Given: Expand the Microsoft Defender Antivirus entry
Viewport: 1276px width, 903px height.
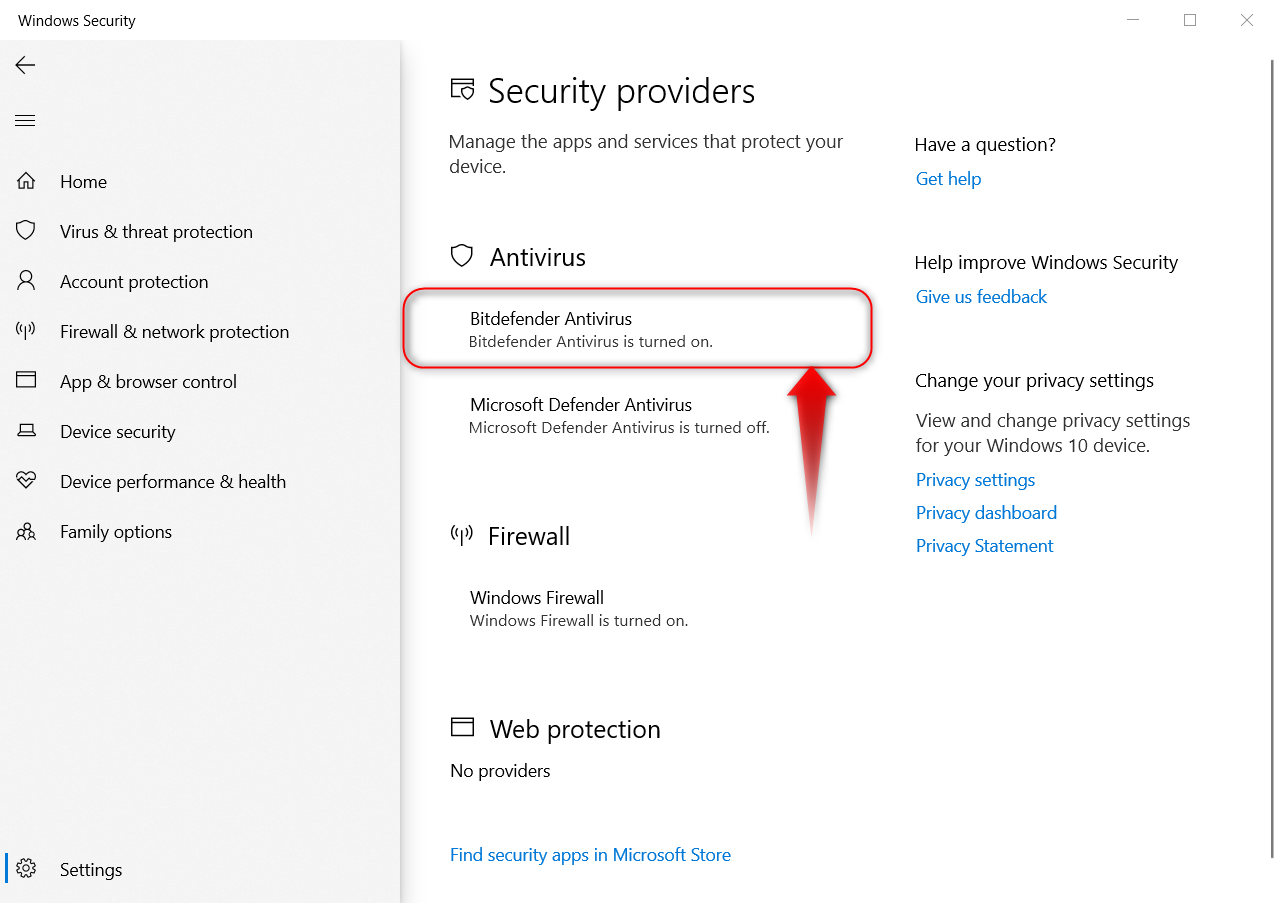Looking at the screenshot, I should tap(619, 415).
